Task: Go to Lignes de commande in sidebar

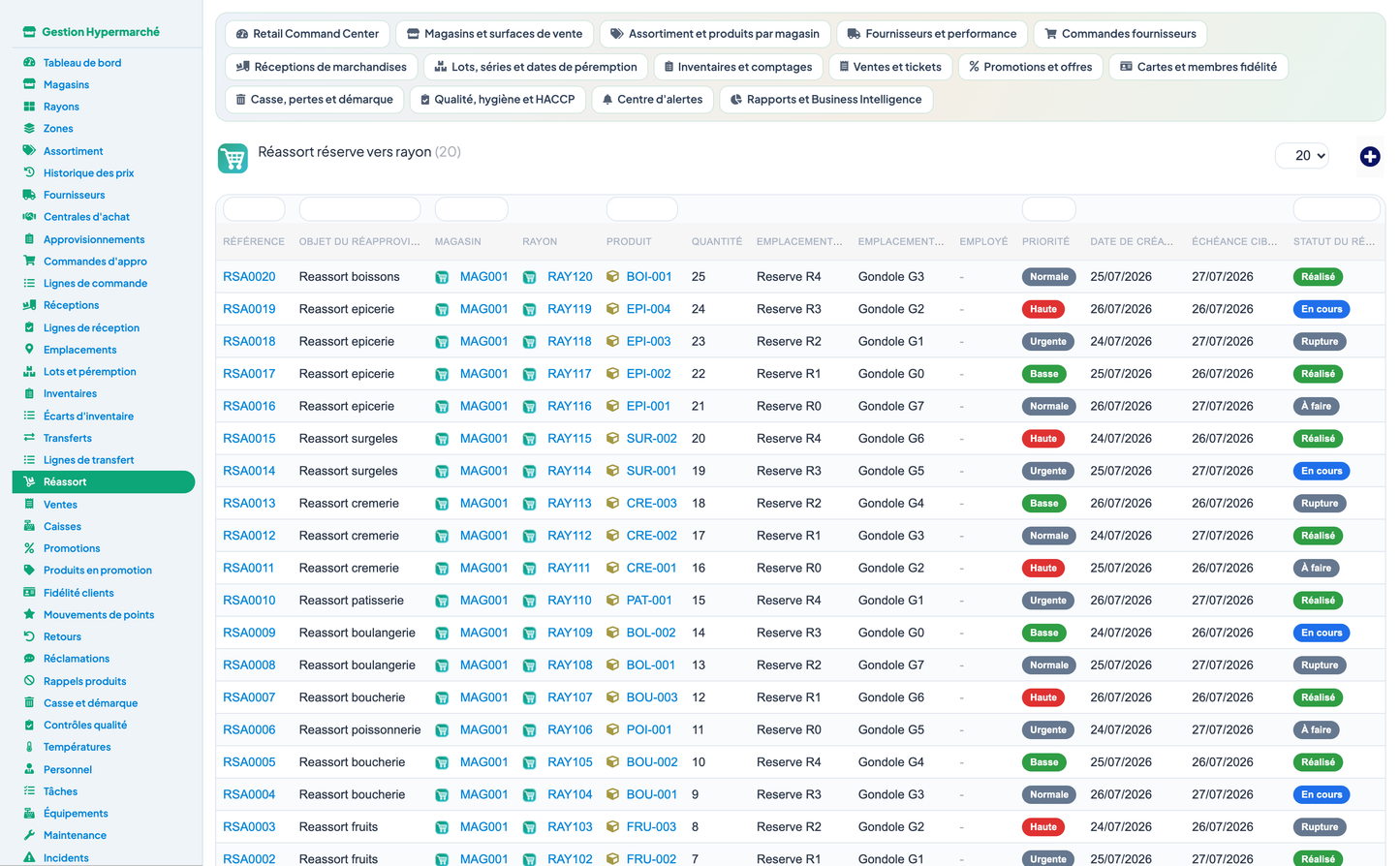Action: pyautogui.click(x=95, y=283)
